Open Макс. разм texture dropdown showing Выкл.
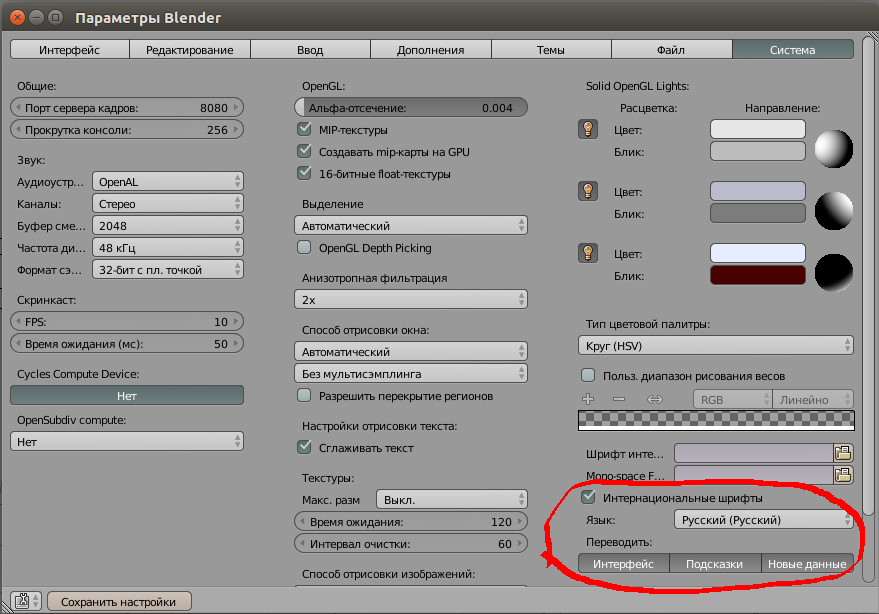Image resolution: width=879 pixels, height=614 pixels. tap(452, 500)
